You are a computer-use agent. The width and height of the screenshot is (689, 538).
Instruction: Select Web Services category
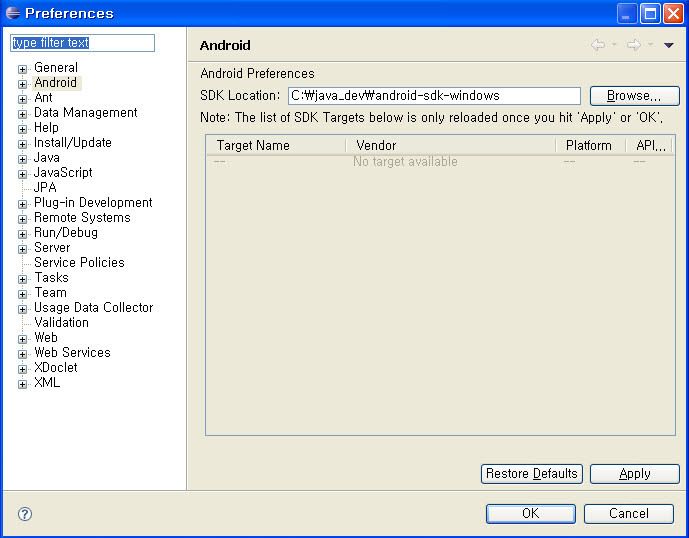pos(73,353)
